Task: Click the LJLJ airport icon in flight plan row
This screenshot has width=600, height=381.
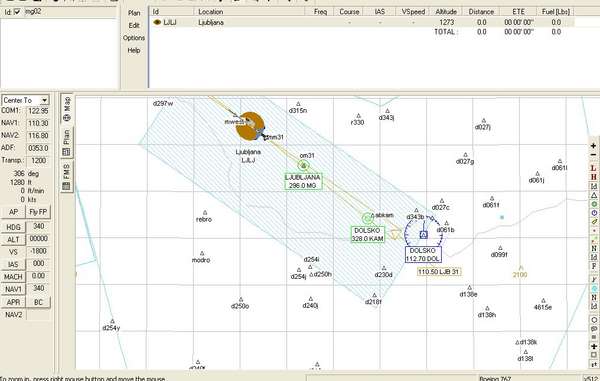Action: (157, 22)
